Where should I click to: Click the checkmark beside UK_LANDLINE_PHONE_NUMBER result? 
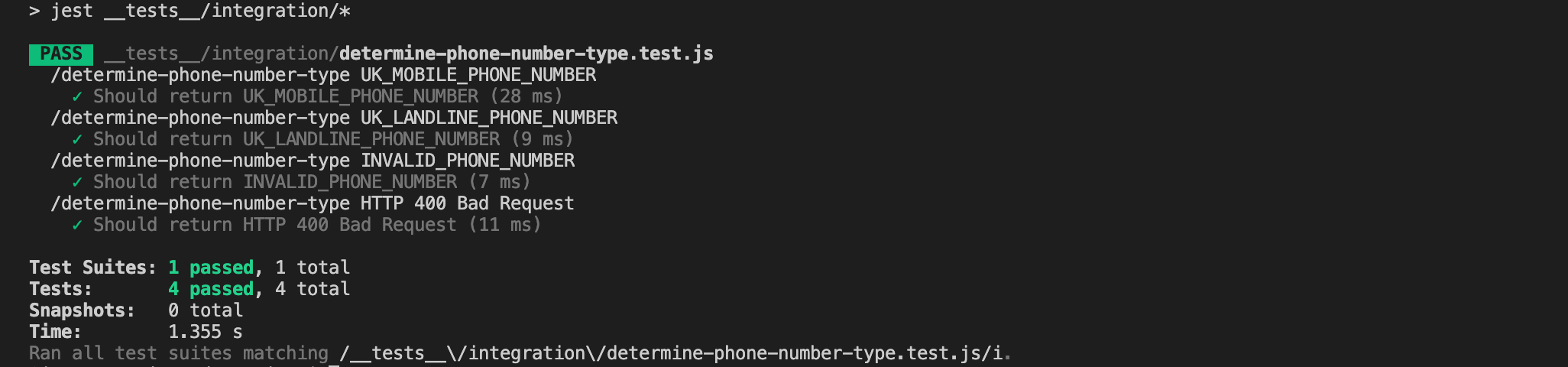point(77,140)
